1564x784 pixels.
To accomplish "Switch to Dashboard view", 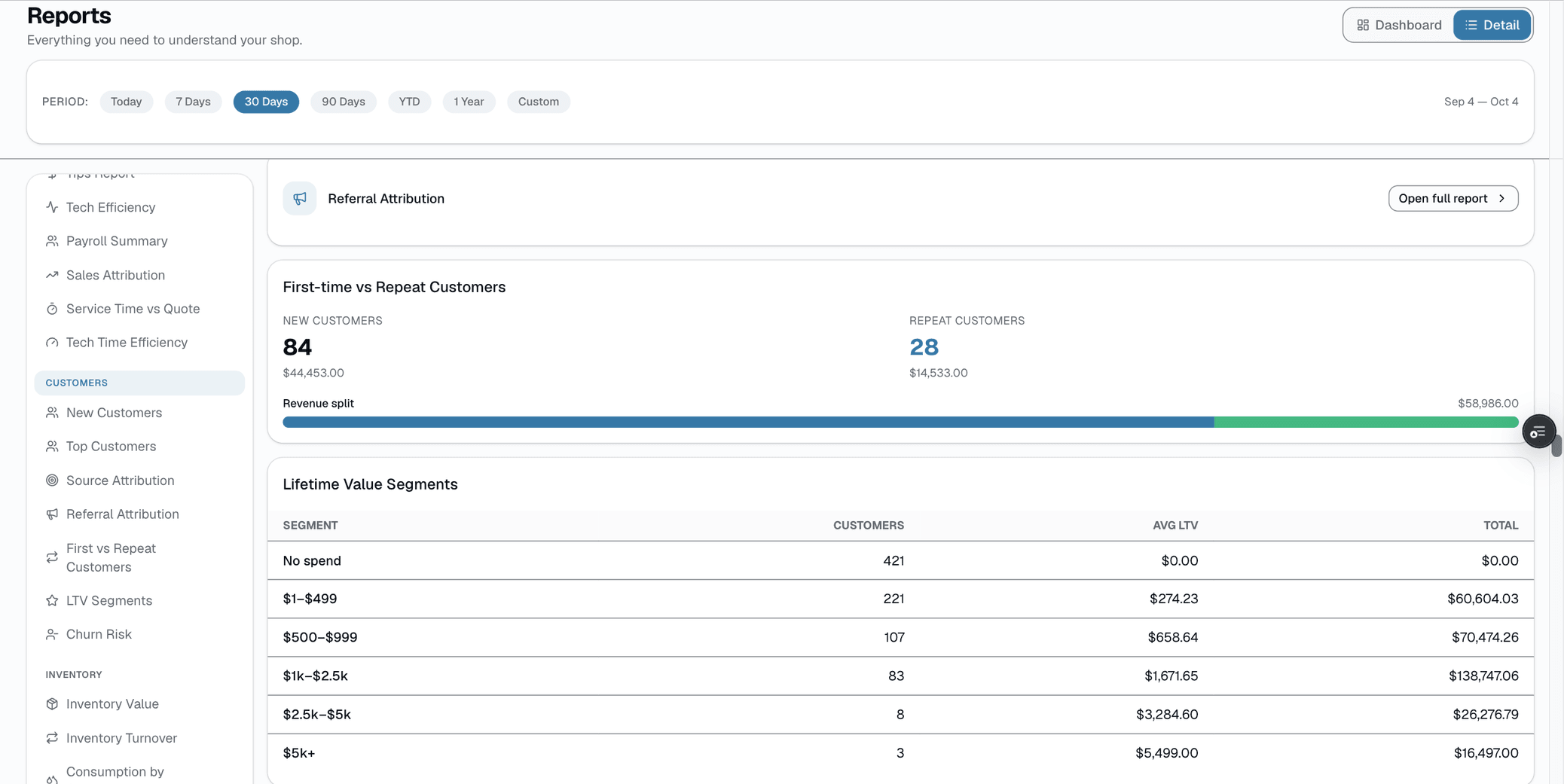I will tap(1399, 25).
